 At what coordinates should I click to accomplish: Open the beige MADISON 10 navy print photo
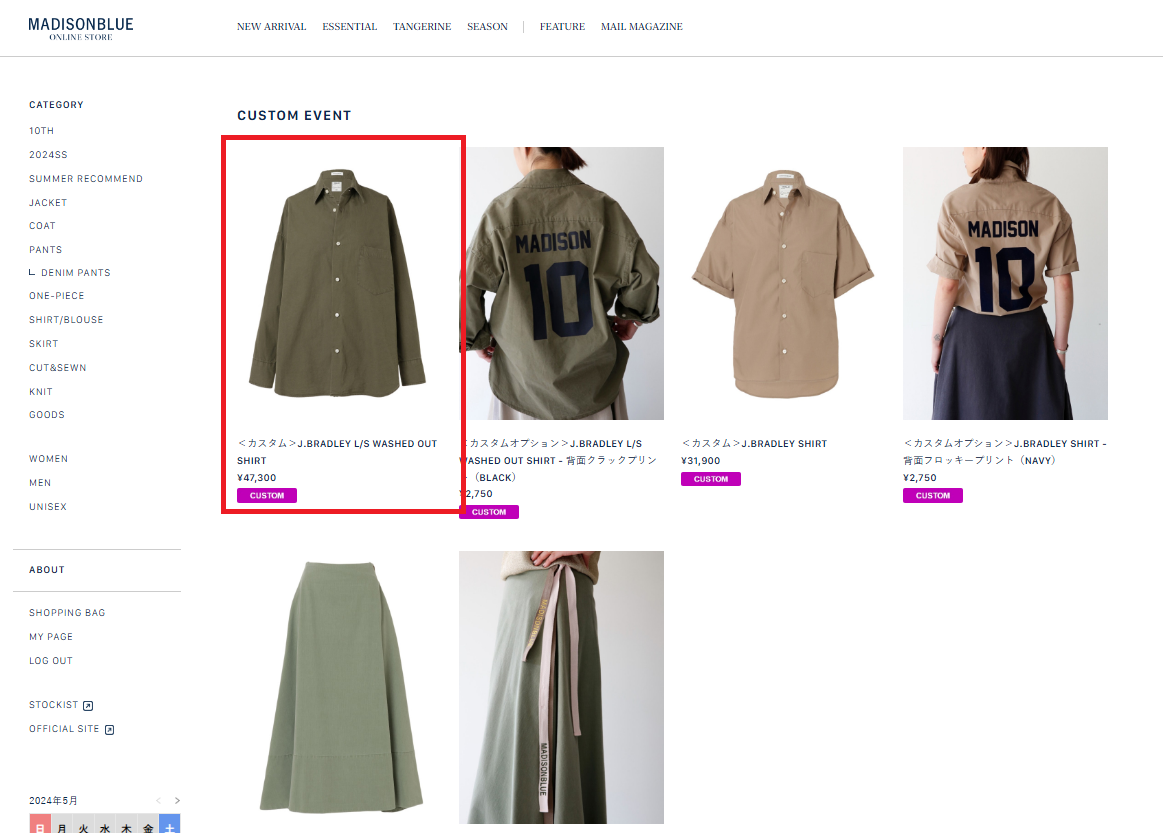coord(1005,283)
